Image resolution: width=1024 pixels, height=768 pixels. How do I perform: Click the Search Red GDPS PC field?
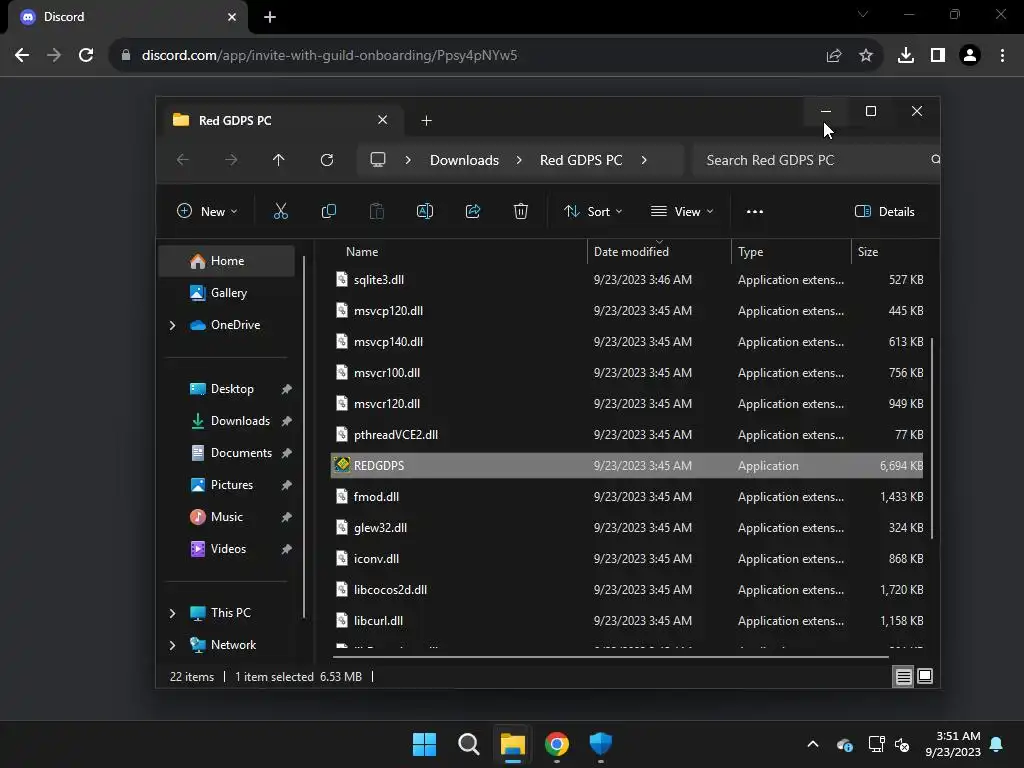tap(816, 160)
